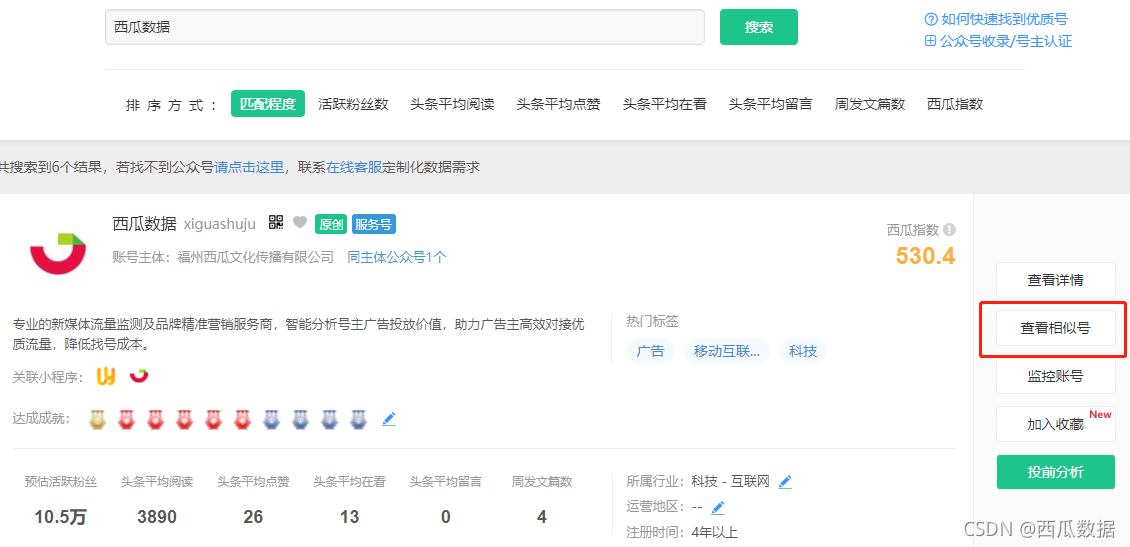This screenshot has height=547, width=1130.
Task: Open 公众号收录/号主认证 link
Action: 998,41
